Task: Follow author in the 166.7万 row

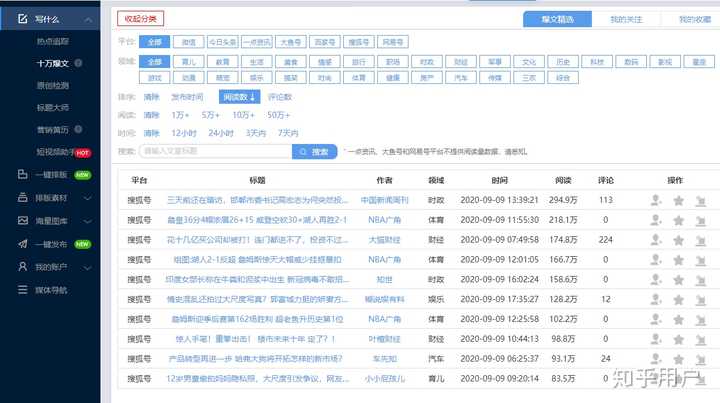Action: point(656,260)
